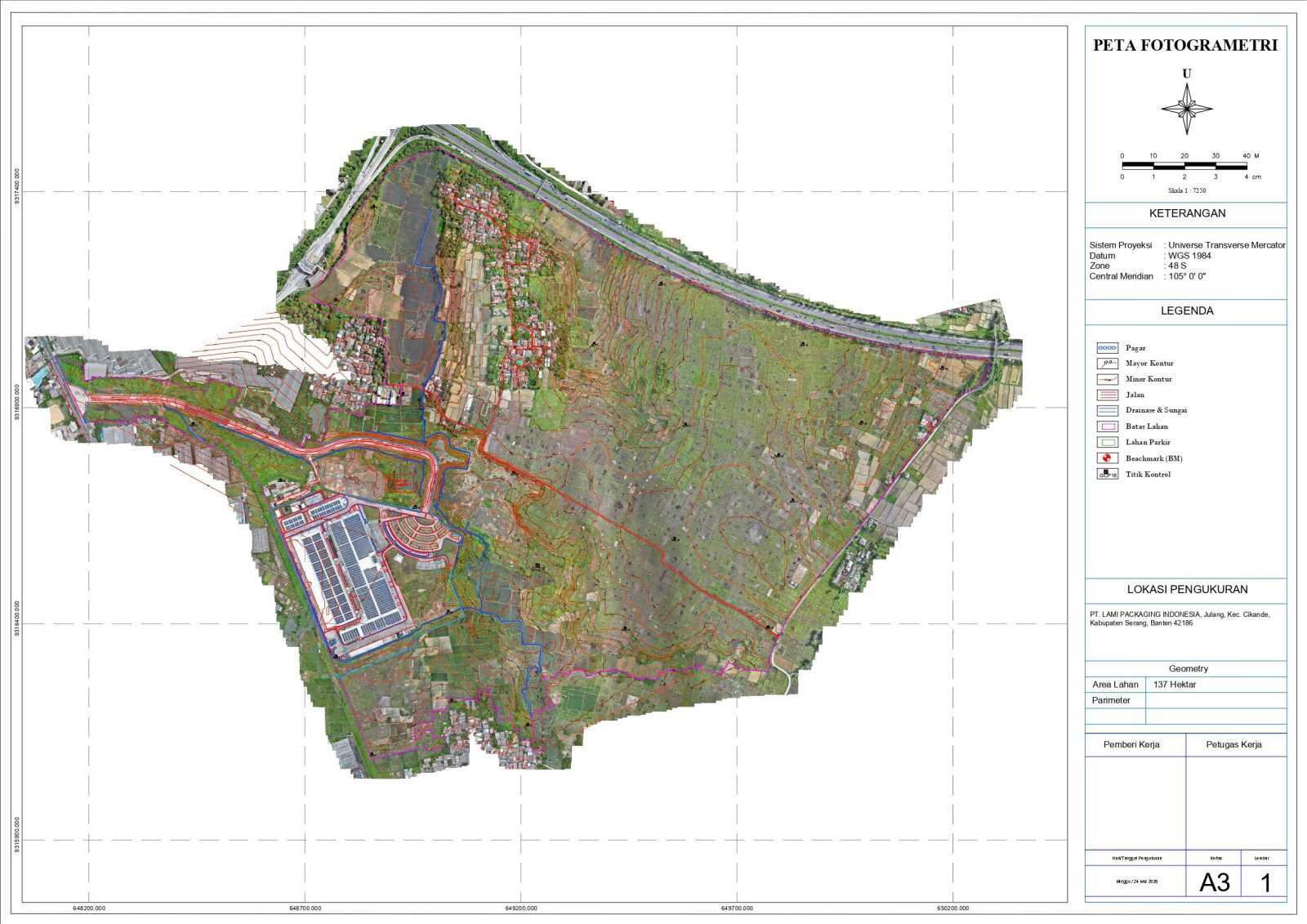The height and width of the screenshot is (924, 1307).
Task: Click the 'Titik Kontrol' legend label
Action: 1148,474
